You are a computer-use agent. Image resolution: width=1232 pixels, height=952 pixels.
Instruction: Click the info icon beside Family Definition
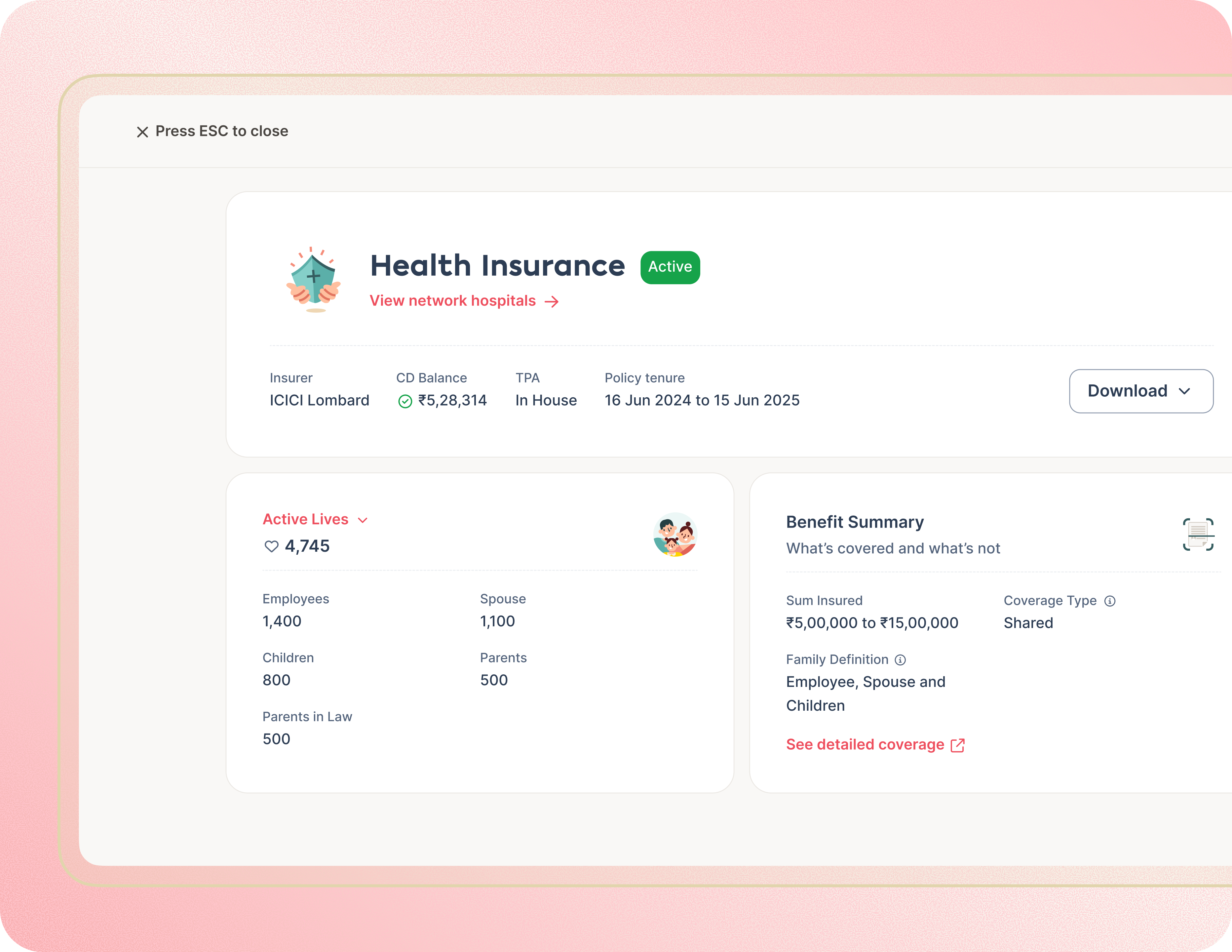(900, 660)
